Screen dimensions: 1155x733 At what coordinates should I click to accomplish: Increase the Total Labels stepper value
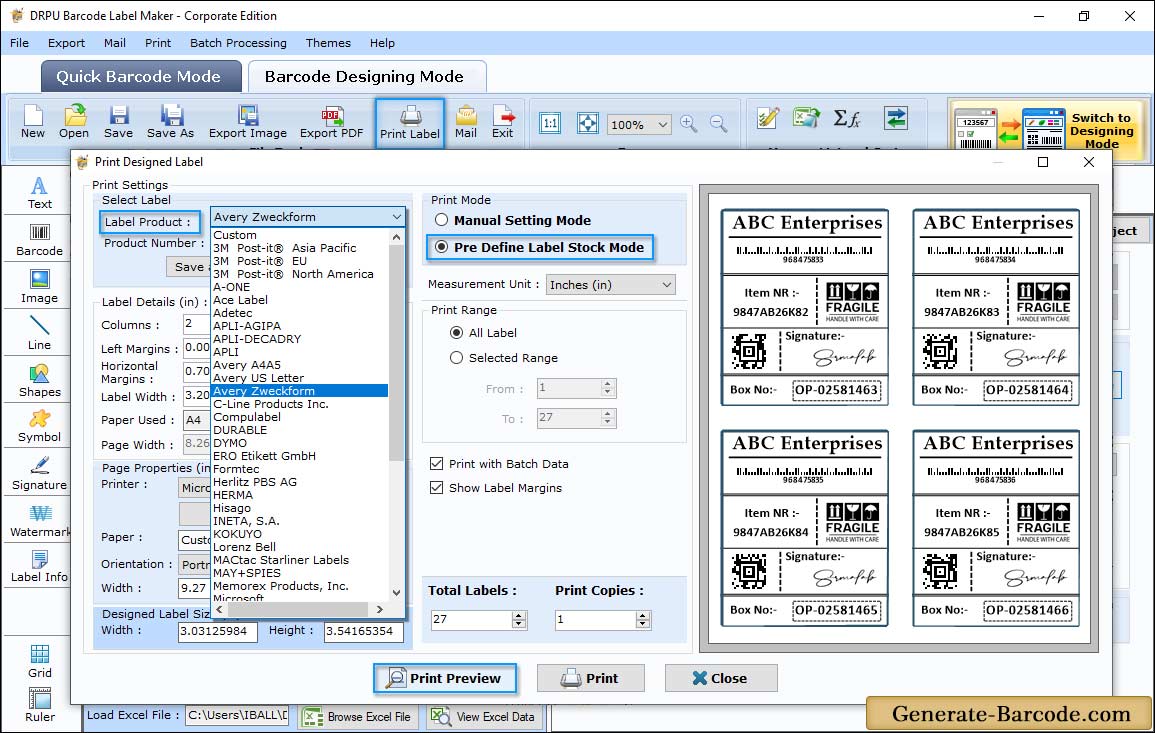tap(519, 615)
